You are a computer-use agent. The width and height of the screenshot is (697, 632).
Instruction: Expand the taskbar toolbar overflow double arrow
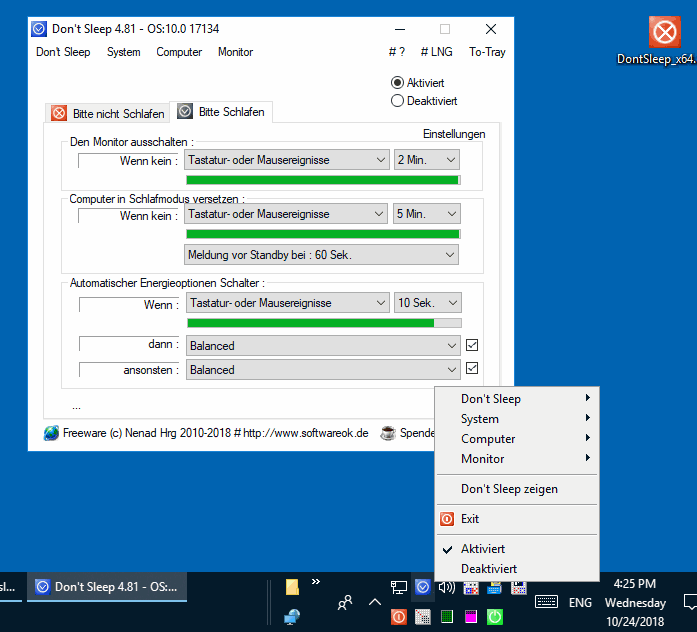tap(316, 581)
